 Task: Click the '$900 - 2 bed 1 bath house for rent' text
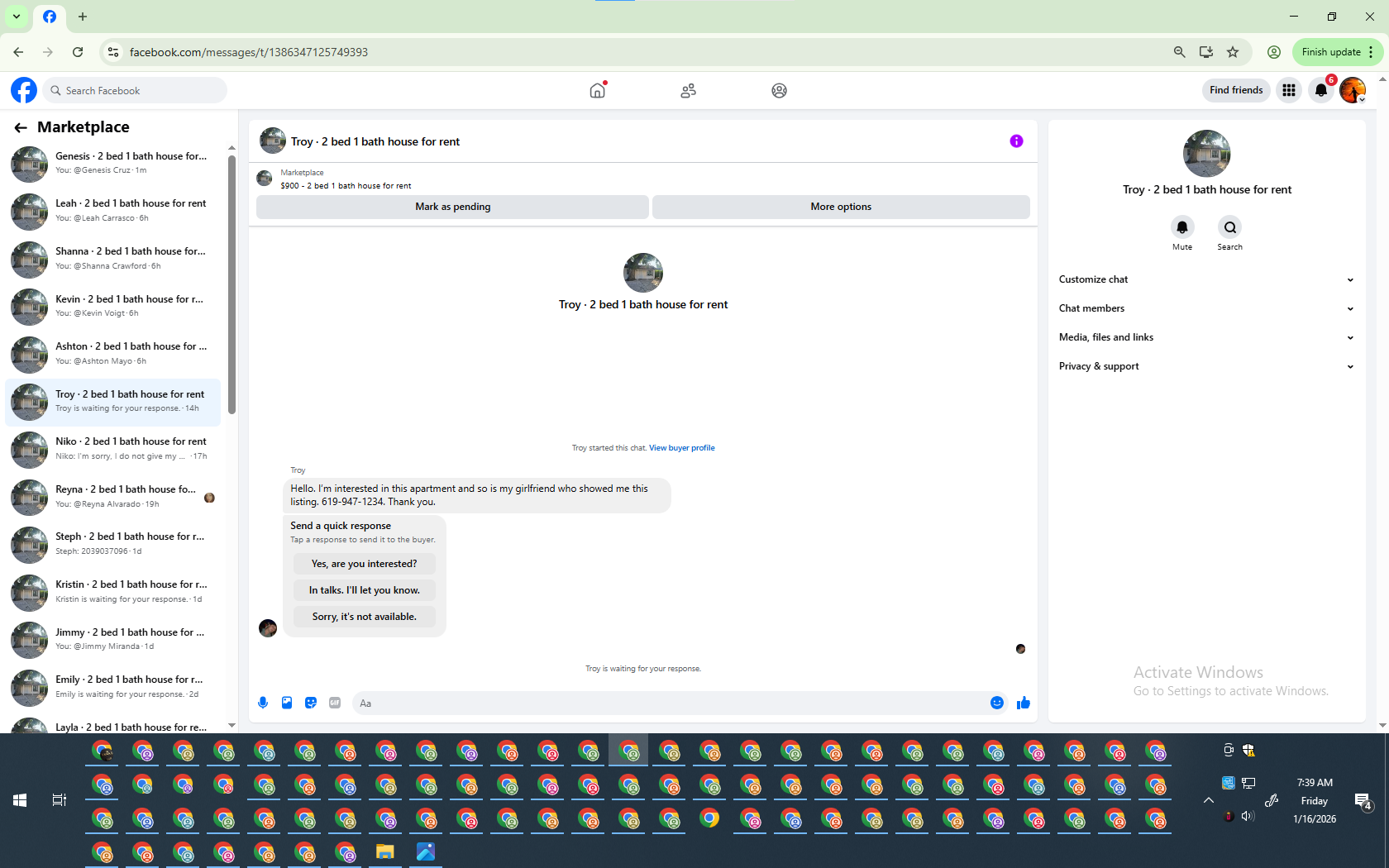346,186
